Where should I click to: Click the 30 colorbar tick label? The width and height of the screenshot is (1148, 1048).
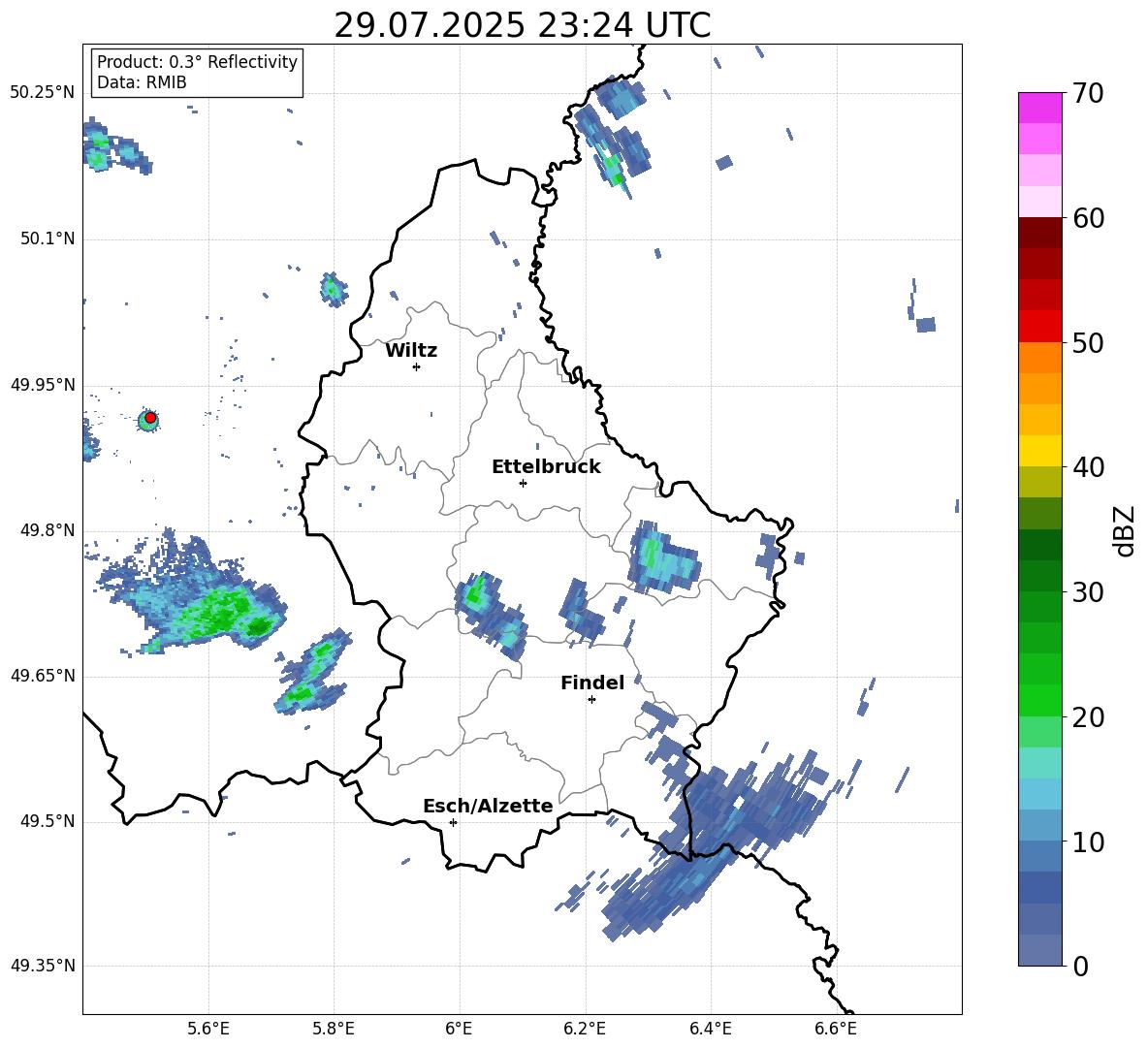(1088, 592)
